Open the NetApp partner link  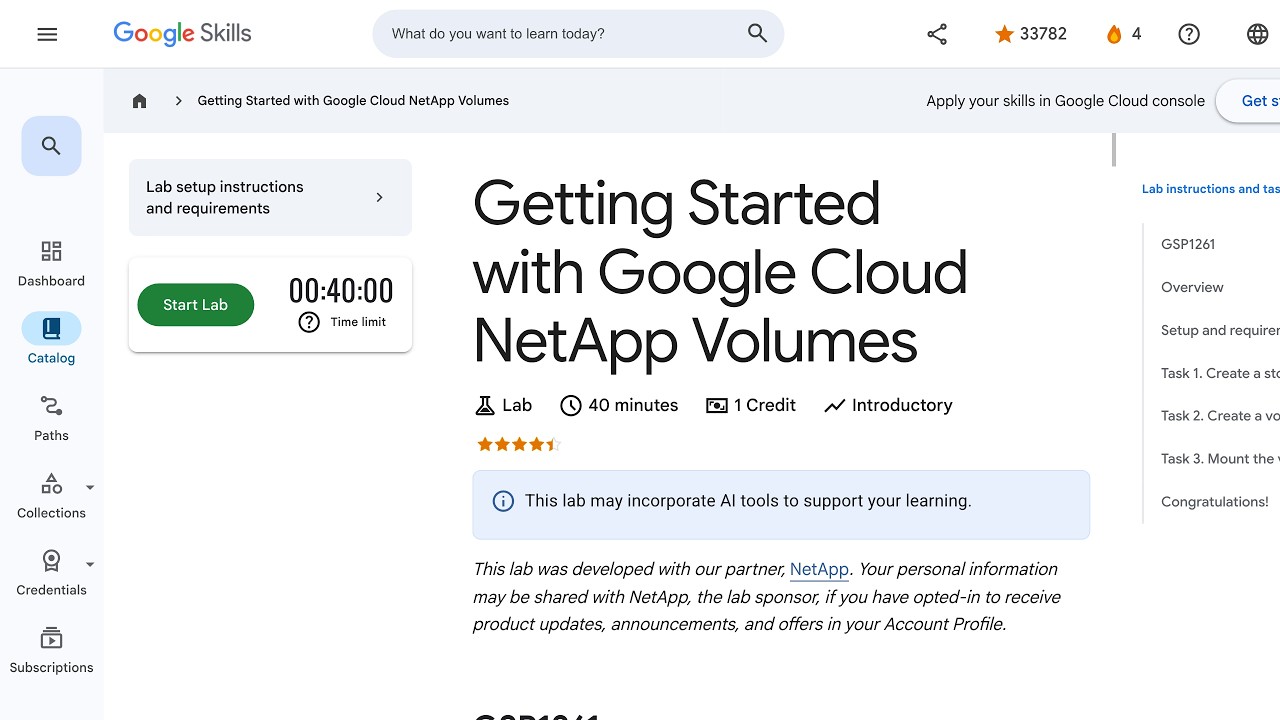[x=819, y=569]
